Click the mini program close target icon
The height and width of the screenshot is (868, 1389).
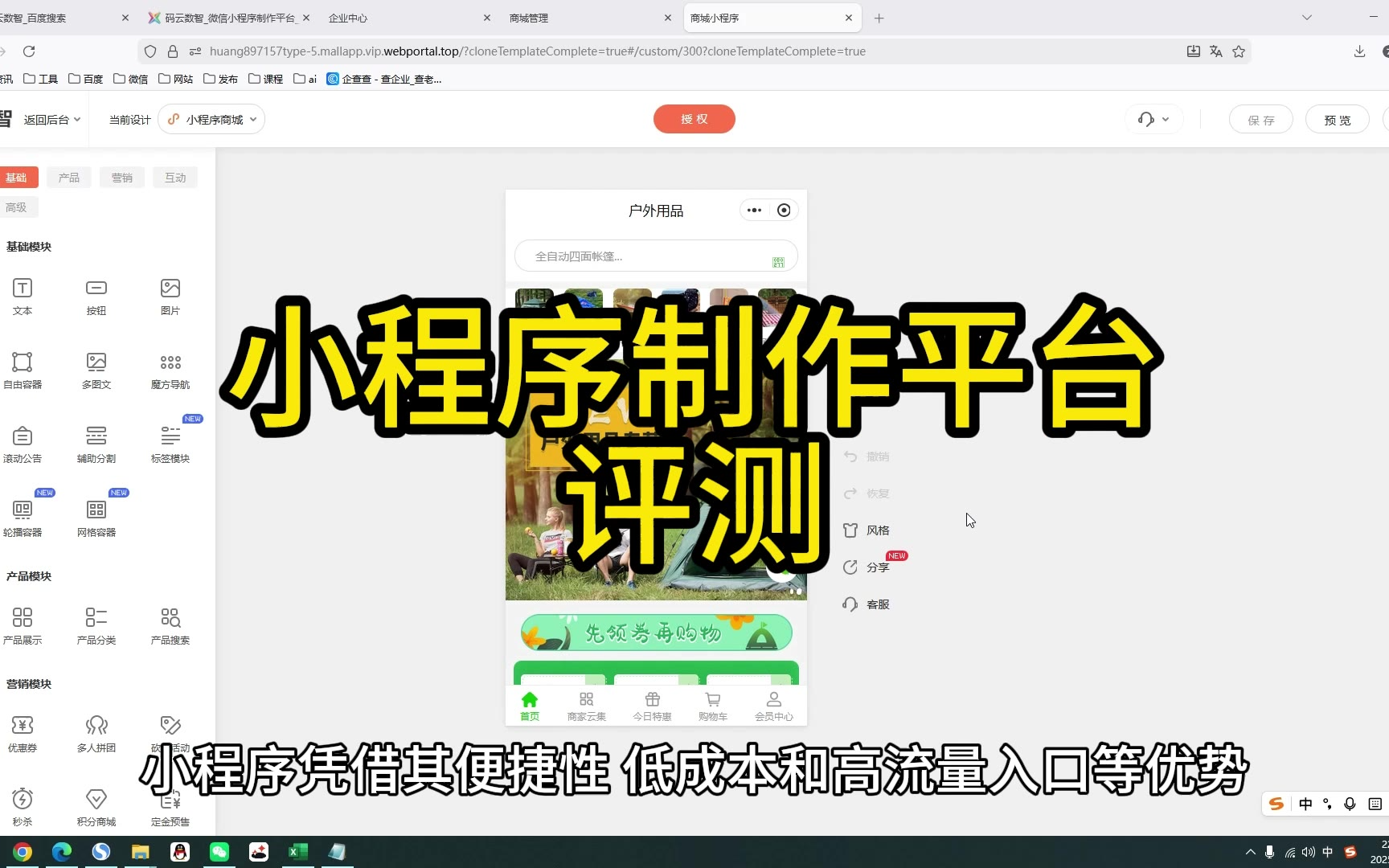784,211
